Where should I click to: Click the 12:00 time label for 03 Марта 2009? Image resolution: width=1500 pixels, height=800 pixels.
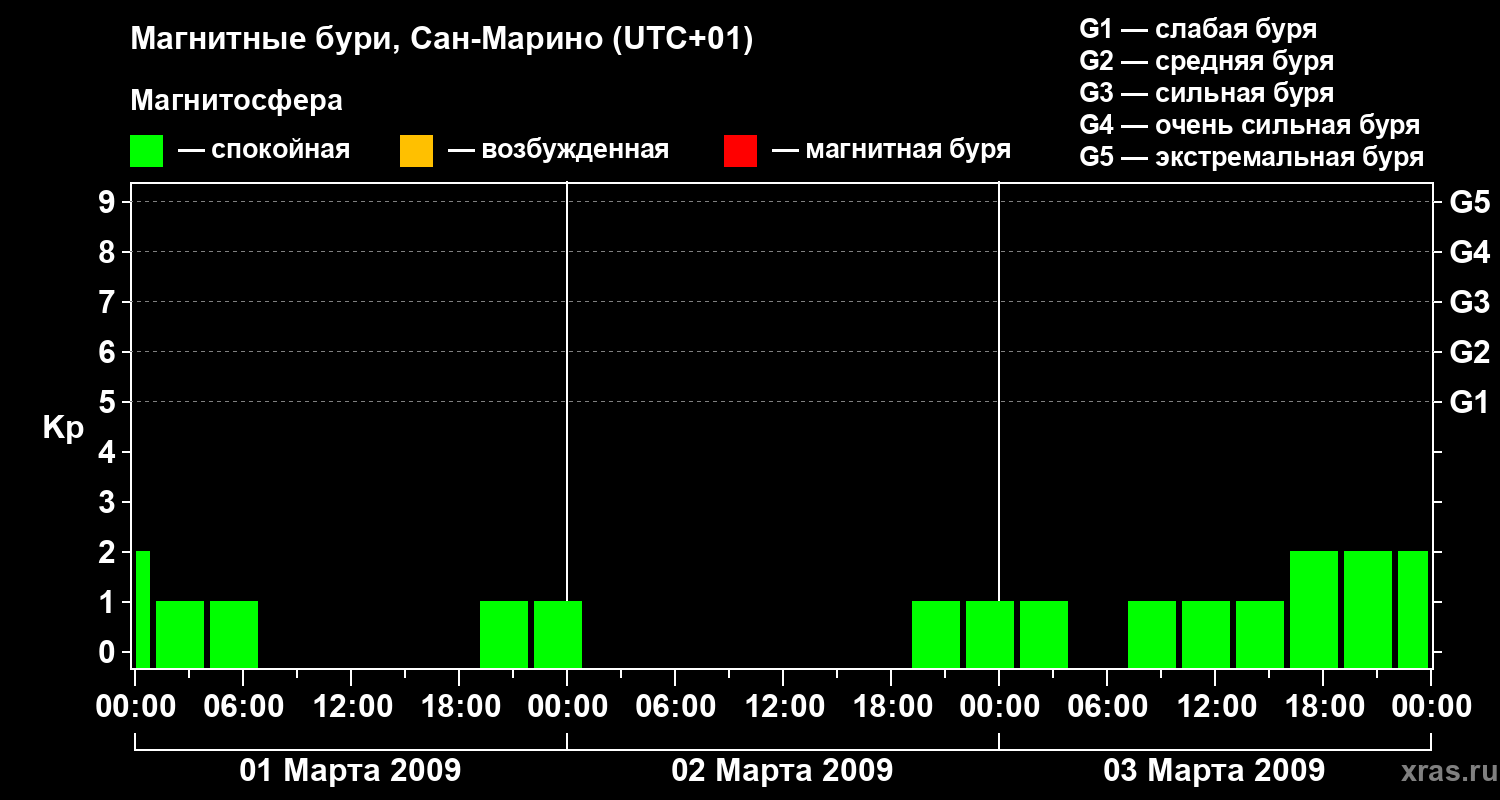[x=1215, y=706]
